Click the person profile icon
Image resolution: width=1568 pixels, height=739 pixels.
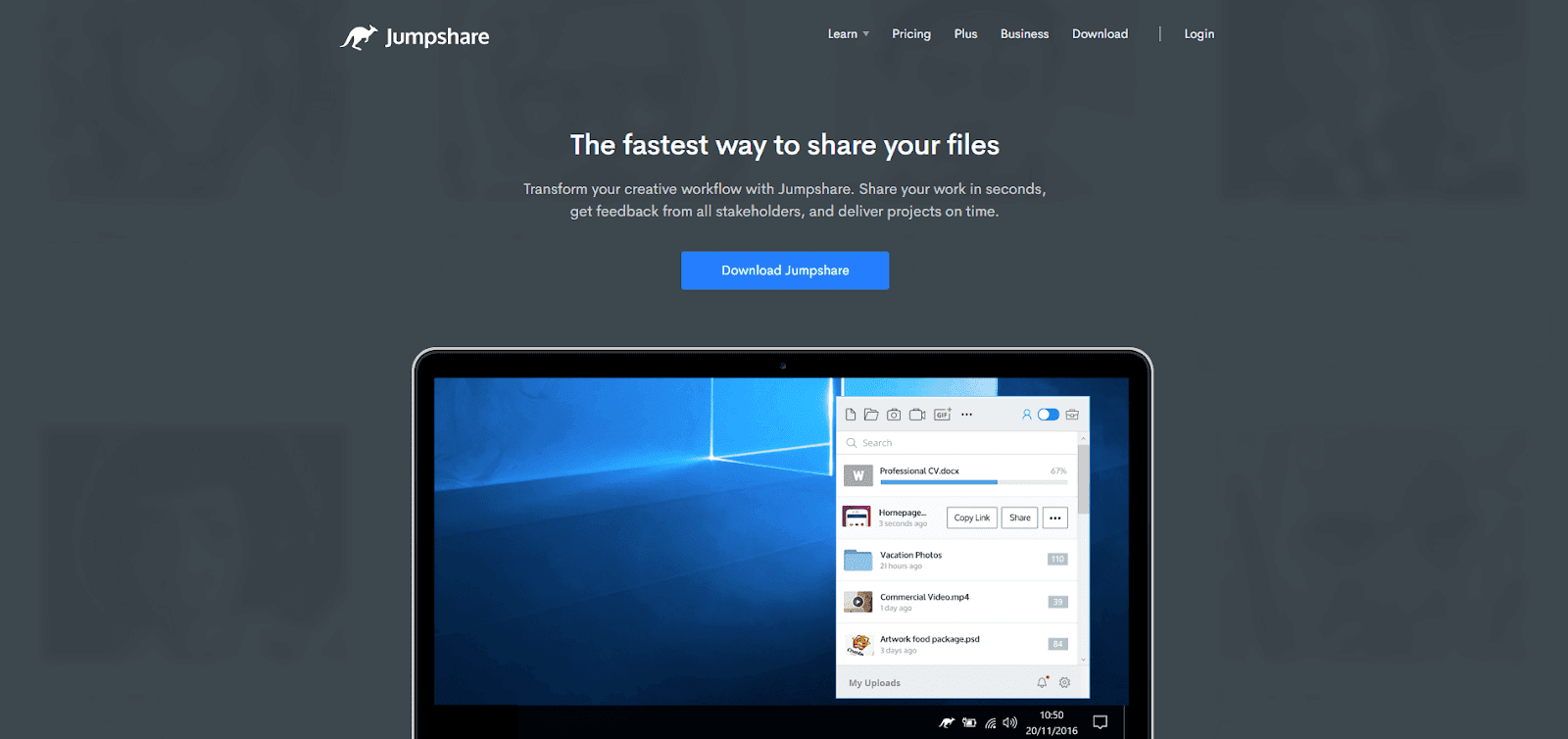click(1027, 415)
